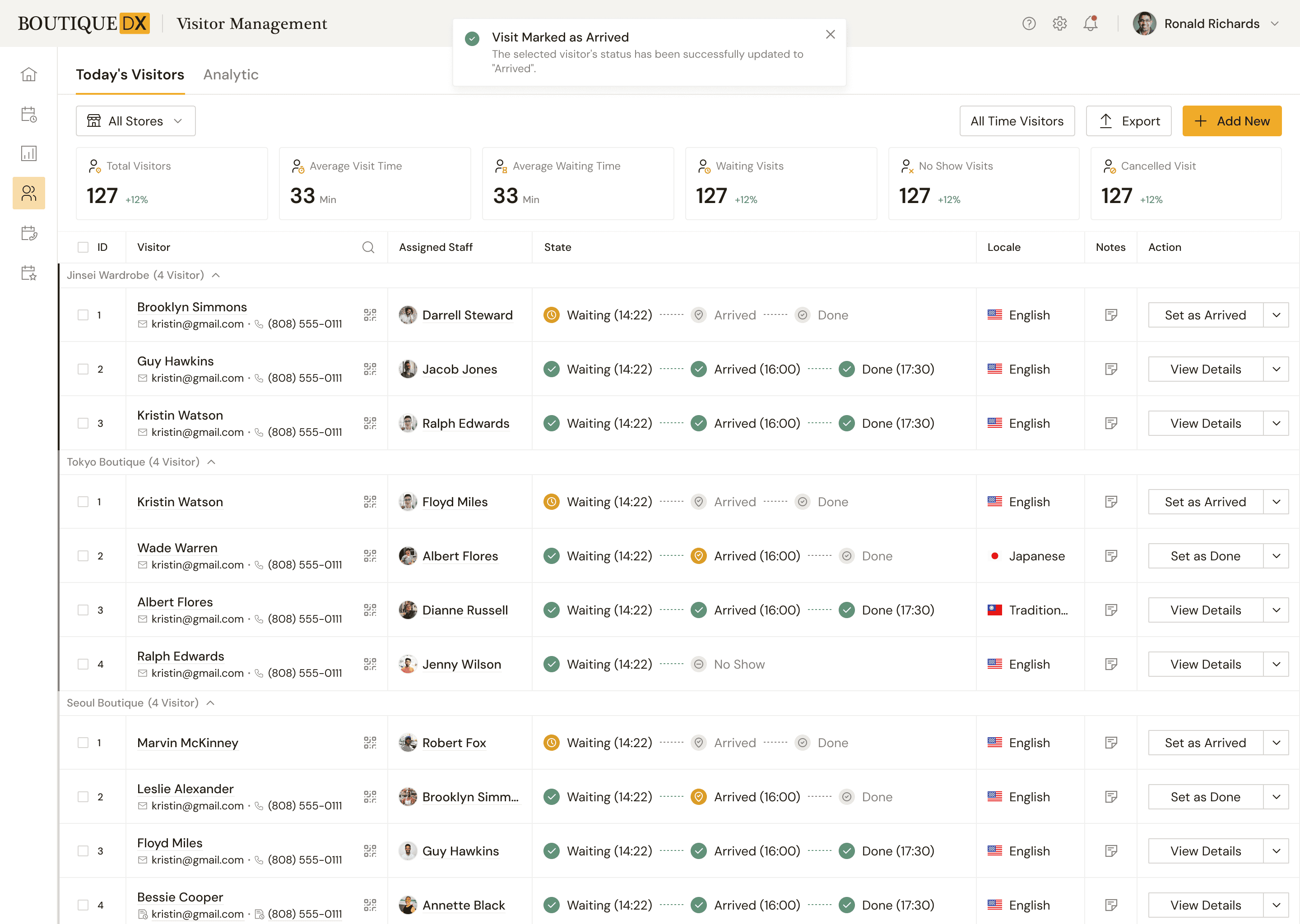Click the Add New button
Image resolution: width=1300 pixels, height=924 pixels.
pyautogui.click(x=1232, y=121)
